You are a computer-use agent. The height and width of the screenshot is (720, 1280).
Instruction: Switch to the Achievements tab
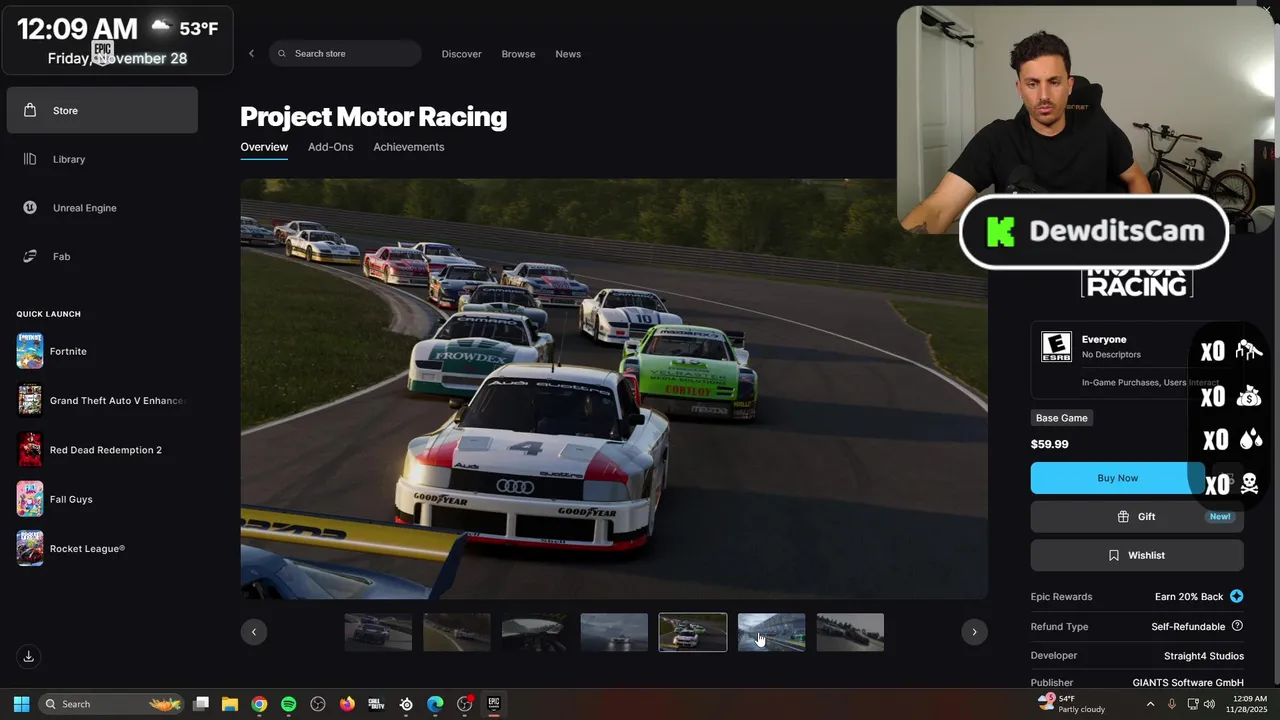[x=409, y=147]
